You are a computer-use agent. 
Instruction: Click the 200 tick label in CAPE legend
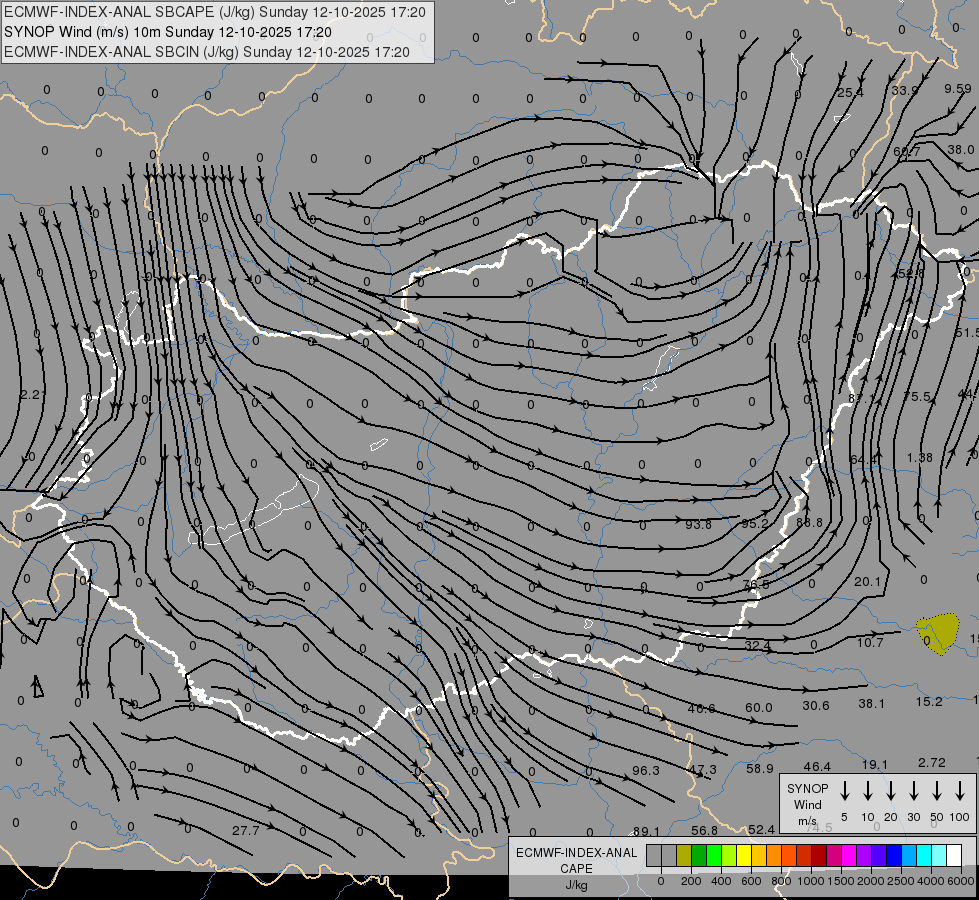pos(691,881)
